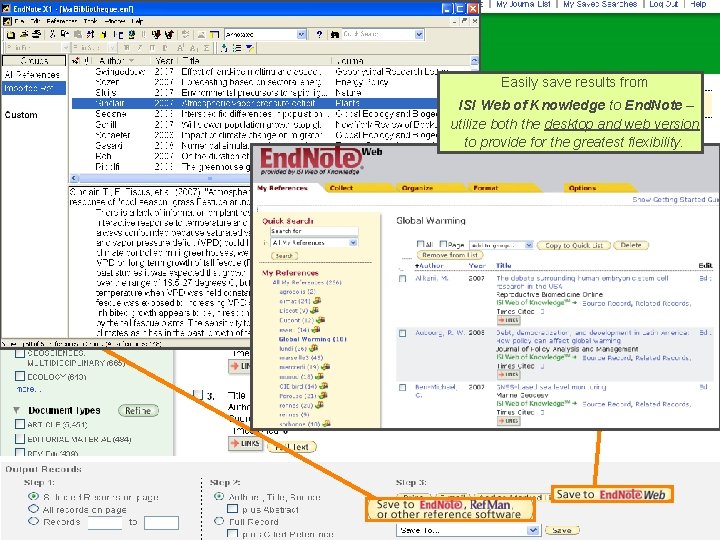Enable the 'plus Abstract' checkbox
The height and width of the screenshot is (540, 720).
pyautogui.click(x=233, y=509)
